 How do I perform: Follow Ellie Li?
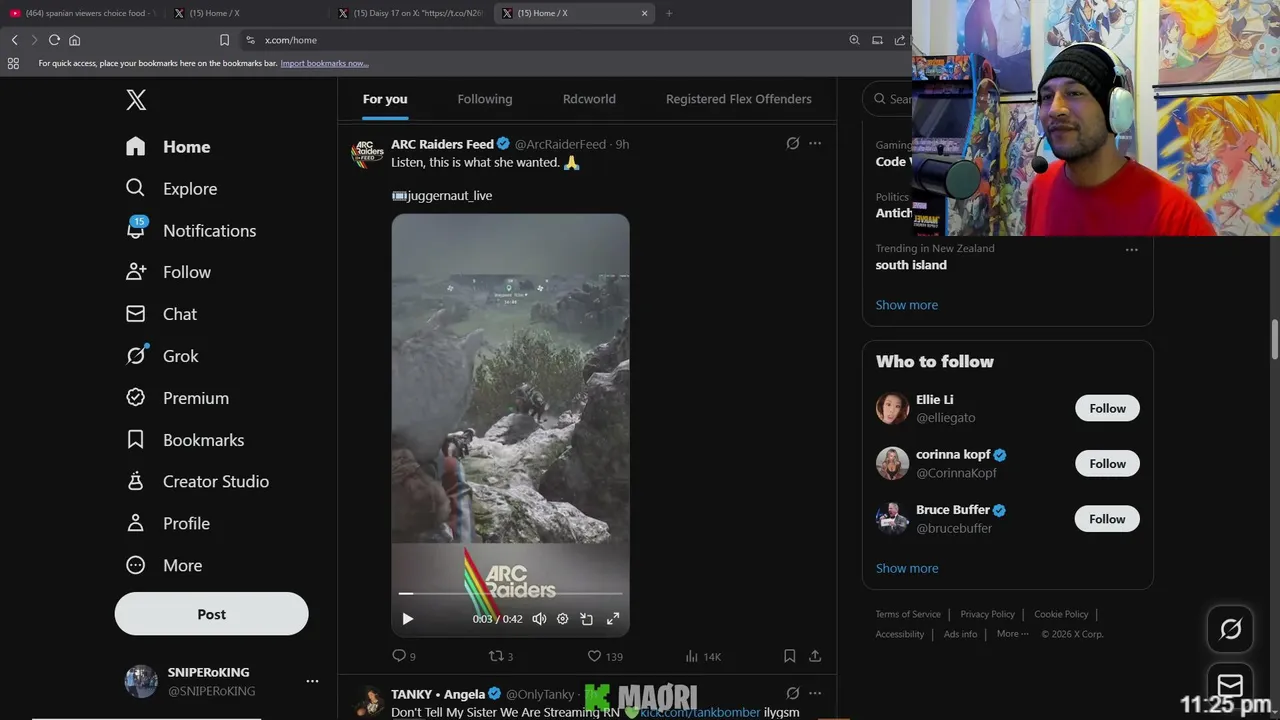coord(1107,408)
